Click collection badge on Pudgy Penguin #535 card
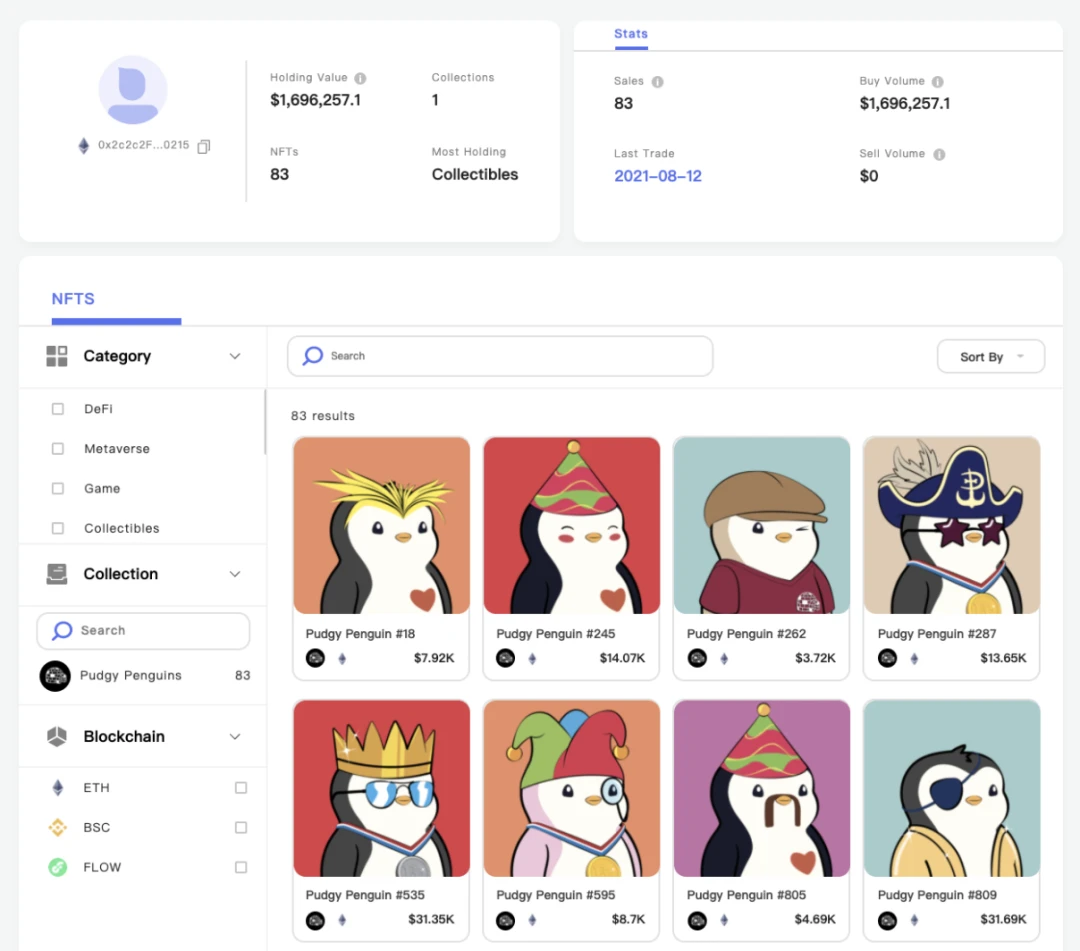1080x951 pixels. click(315, 920)
